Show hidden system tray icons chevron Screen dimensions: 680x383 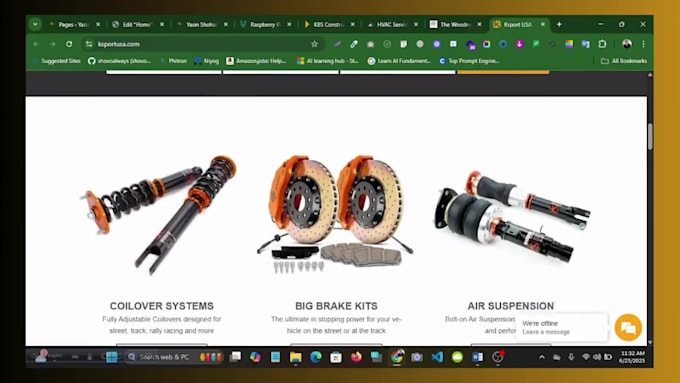pyautogui.click(x=542, y=357)
